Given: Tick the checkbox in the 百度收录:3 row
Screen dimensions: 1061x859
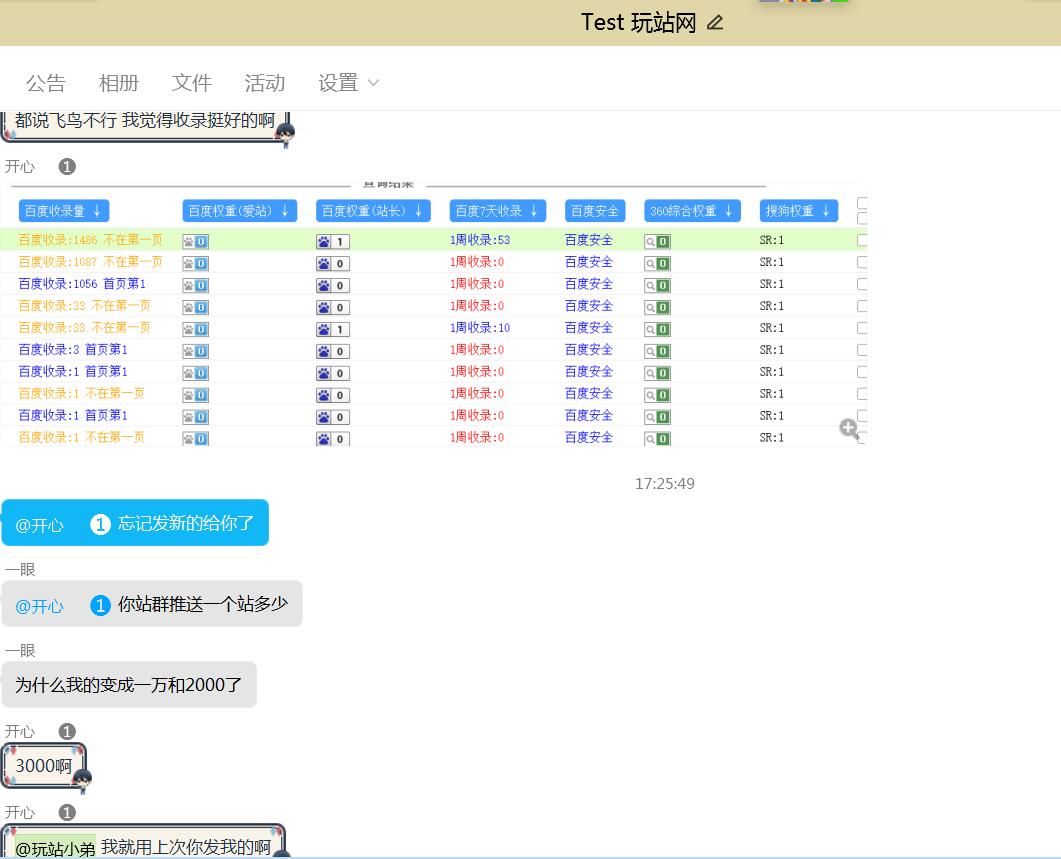Looking at the screenshot, I should (x=862, y=349).
